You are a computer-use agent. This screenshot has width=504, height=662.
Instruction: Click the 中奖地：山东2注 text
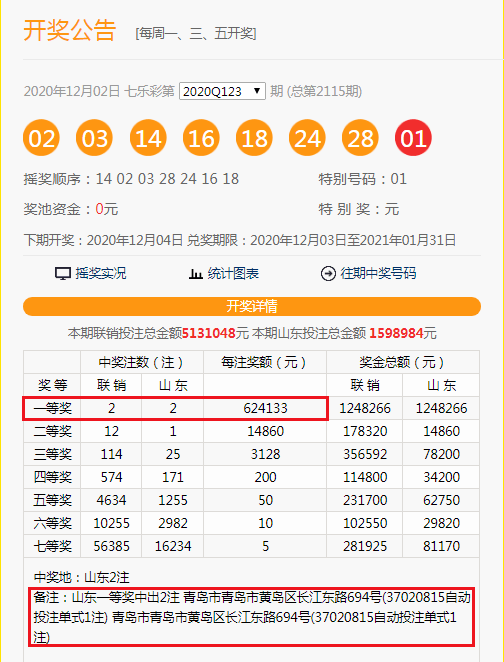click(x=81, y=577)
